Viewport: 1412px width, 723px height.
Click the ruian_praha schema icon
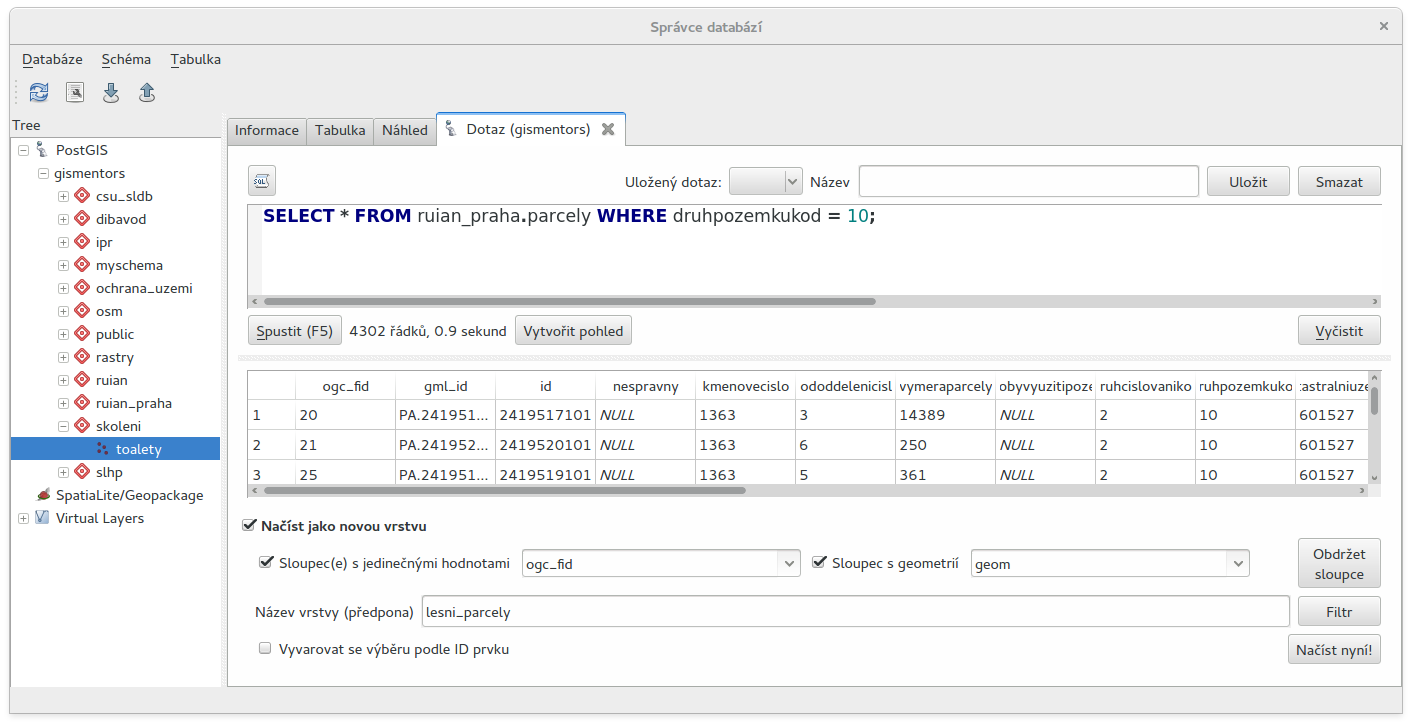82,403
